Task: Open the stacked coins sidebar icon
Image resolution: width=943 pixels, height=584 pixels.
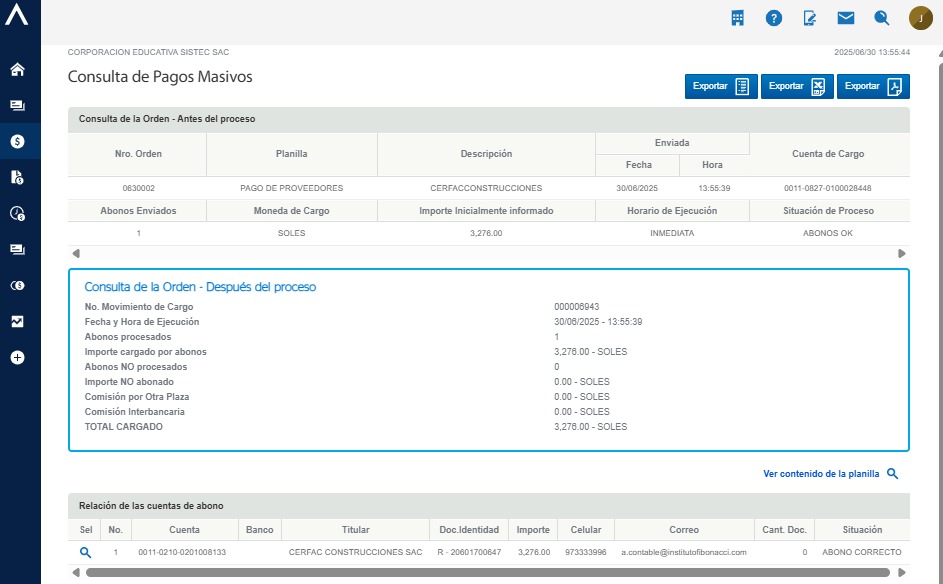Action: pyautogui.click(x=17, y=285)
